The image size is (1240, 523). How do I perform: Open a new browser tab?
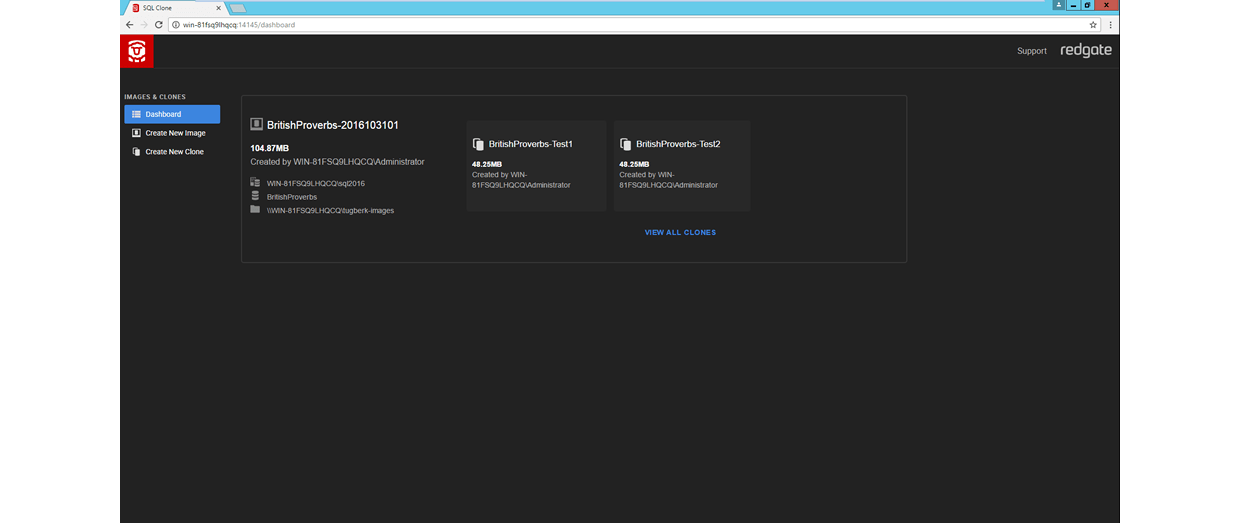pyautogui.click(x=238, y=8)
